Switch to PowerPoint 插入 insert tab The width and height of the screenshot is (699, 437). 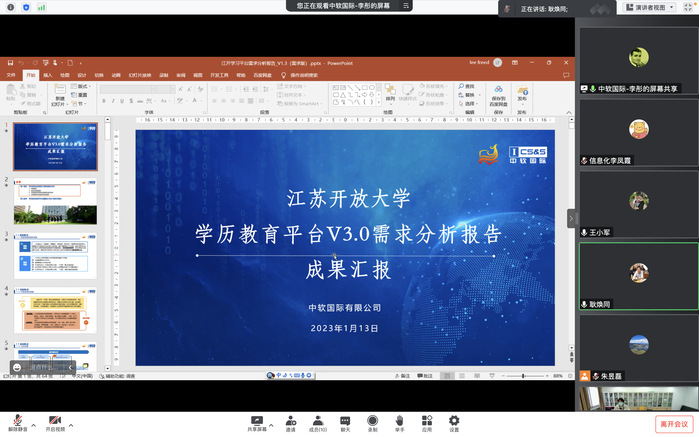[48, 75]
